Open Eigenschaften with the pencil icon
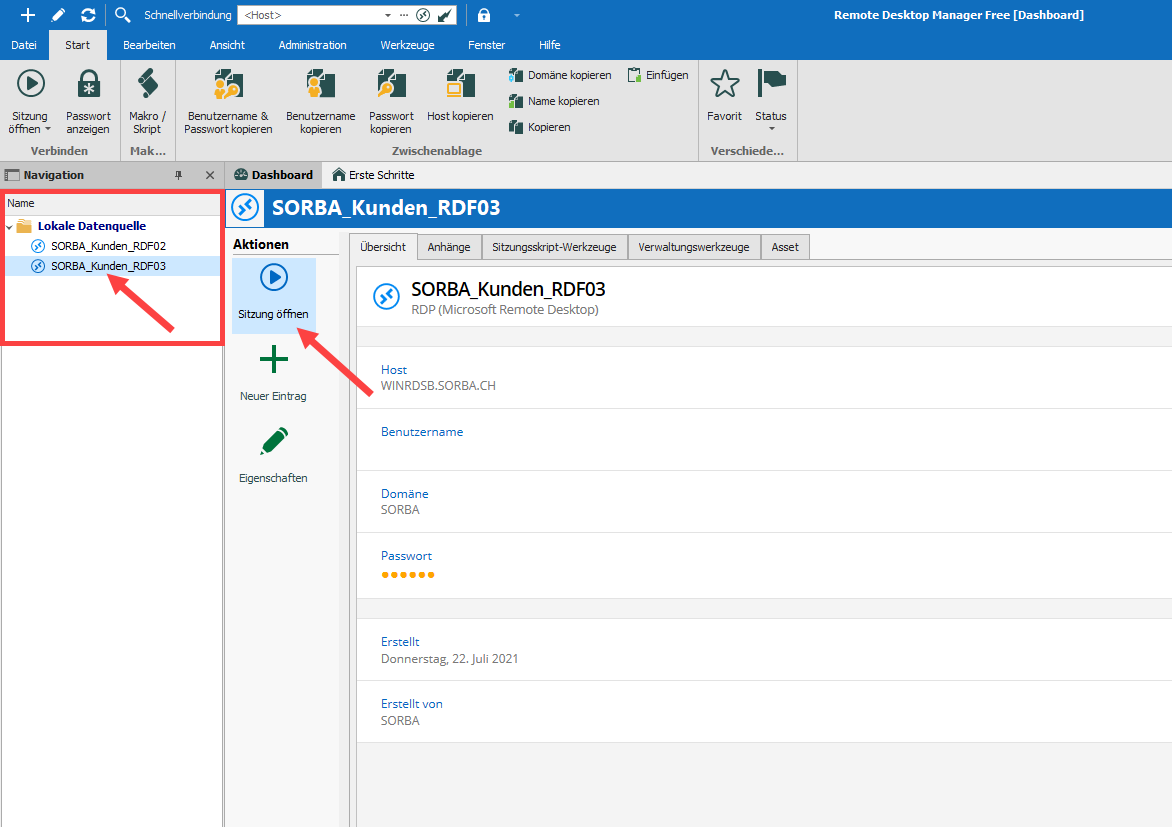The width and height of the screenshot is (1172, 827). (x=273, y=442)
